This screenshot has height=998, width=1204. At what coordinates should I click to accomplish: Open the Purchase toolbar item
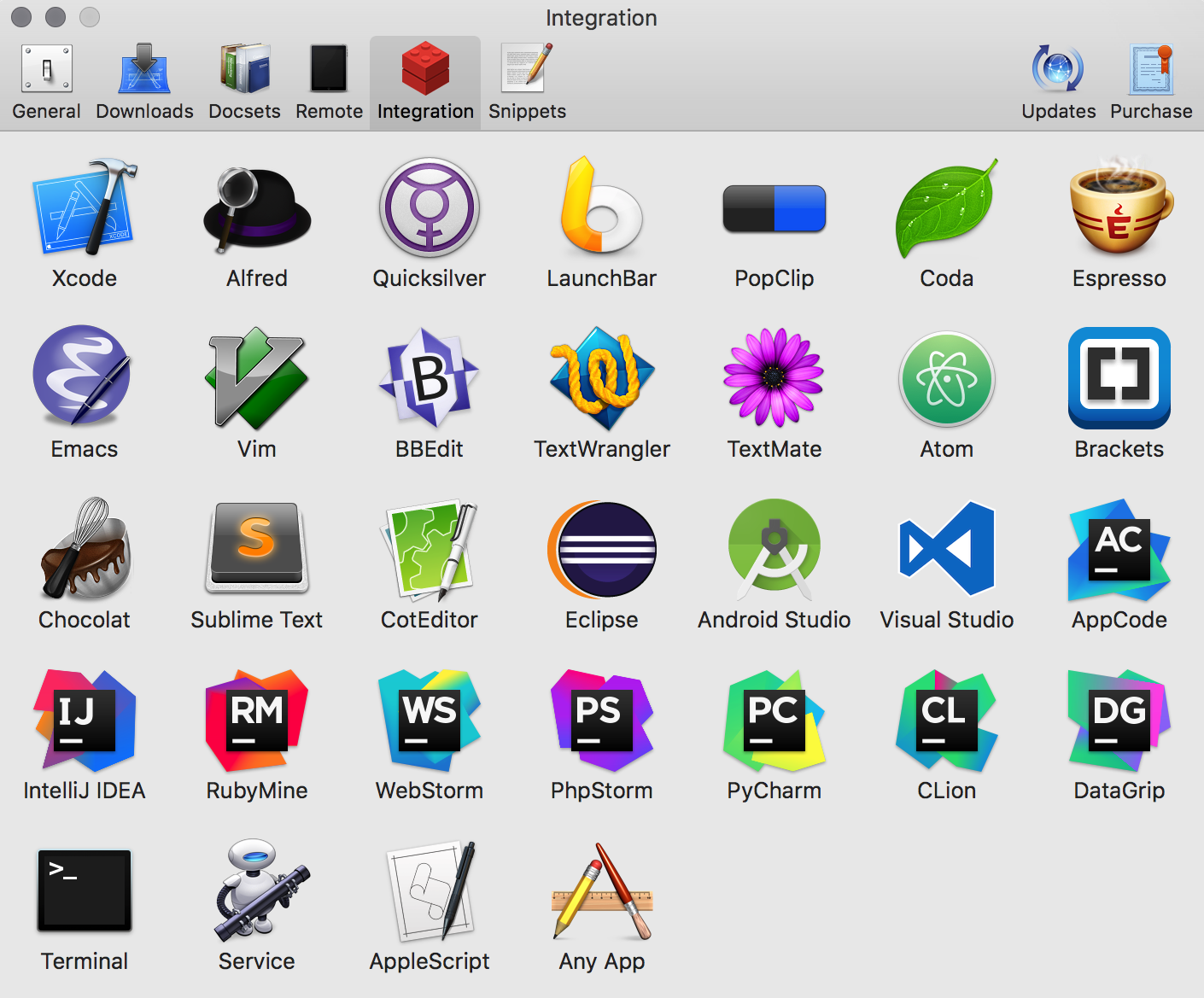(1151, 83)
